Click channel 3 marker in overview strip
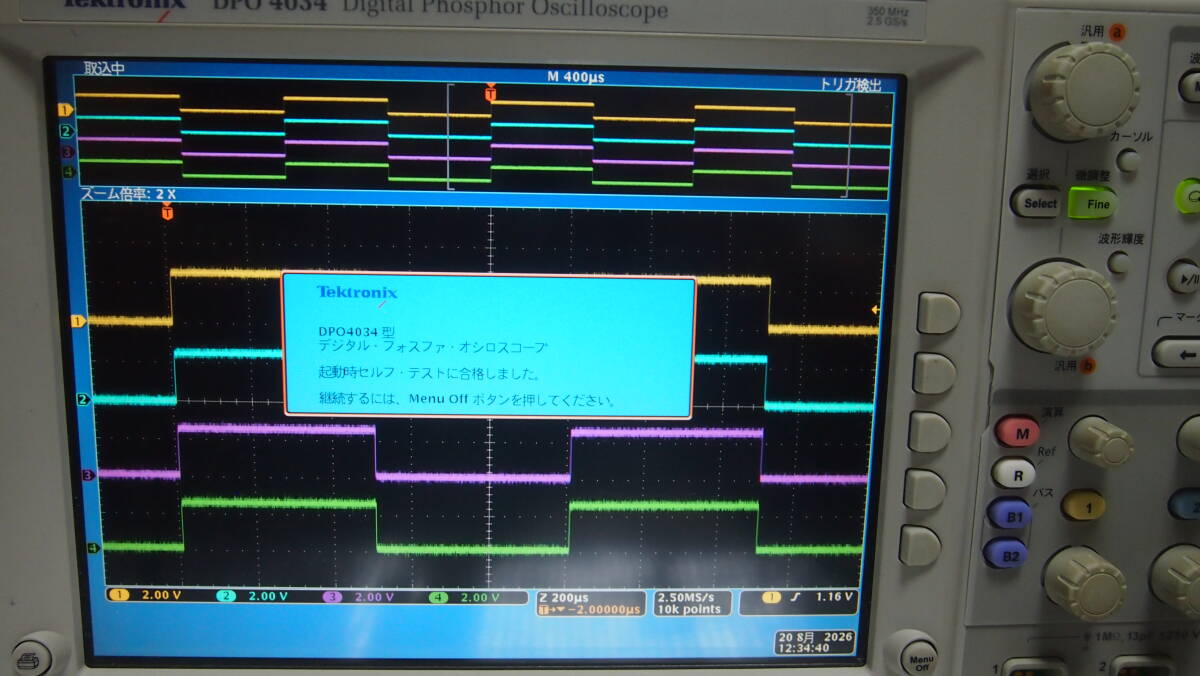The height and width of the screenshot is (676, 1200). (67, 152)
